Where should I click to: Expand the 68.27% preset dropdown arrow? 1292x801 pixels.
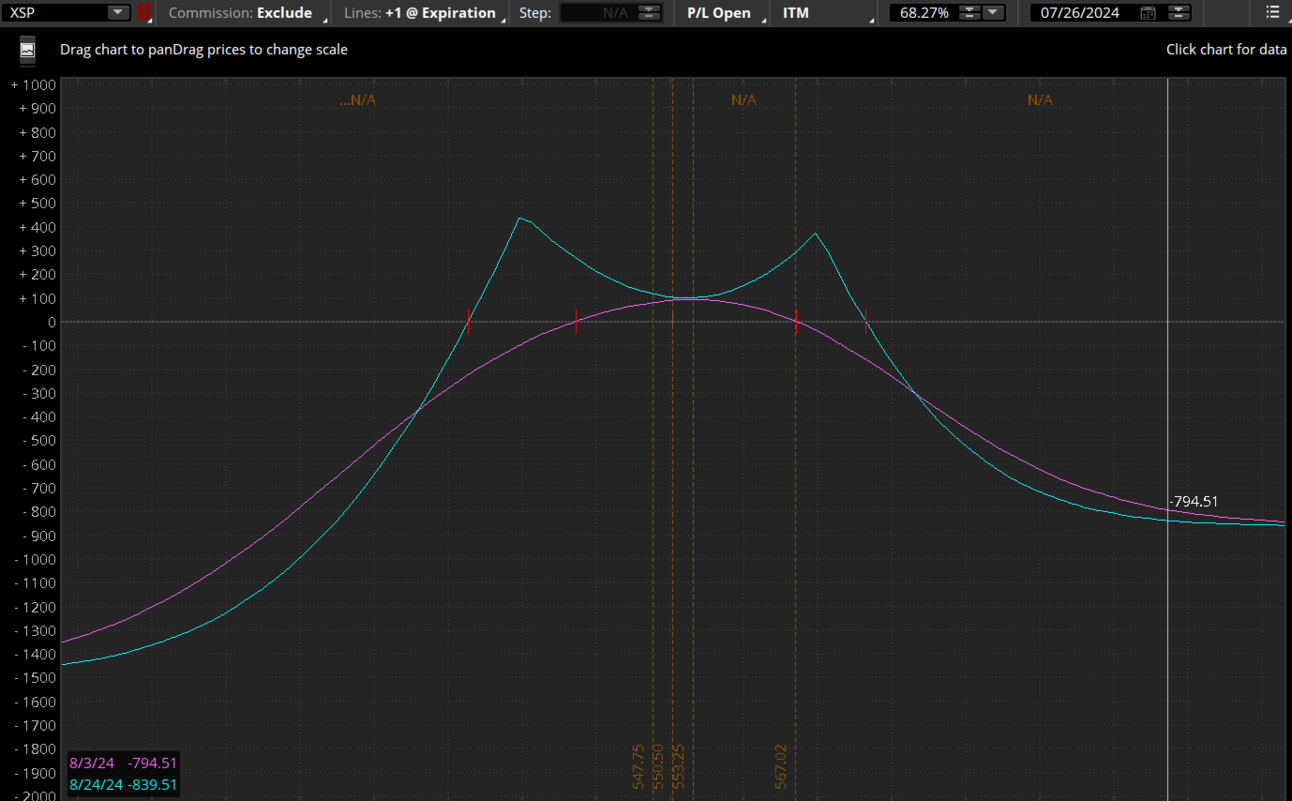pos(993,13)
